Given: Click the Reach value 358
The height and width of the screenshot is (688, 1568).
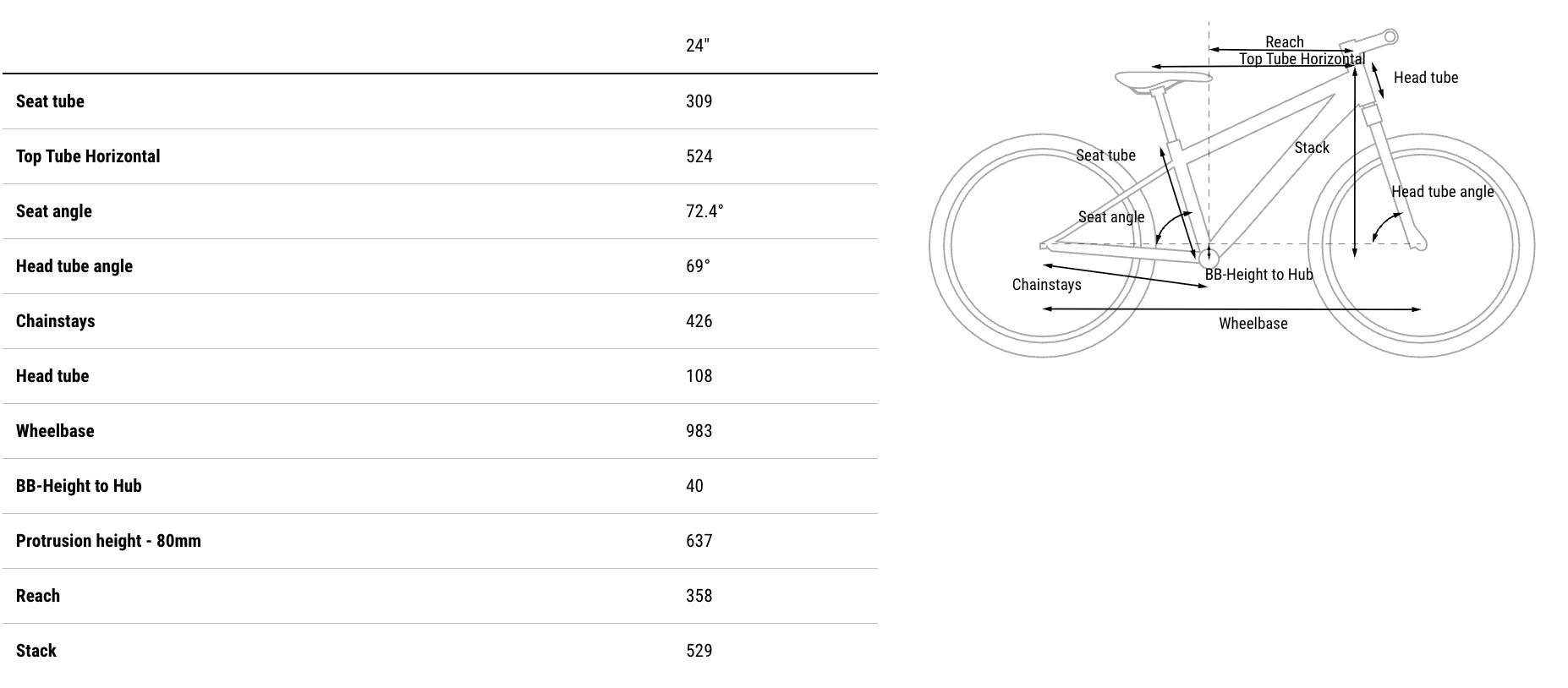Looking at the screenshot, I should tap(699, 596).
